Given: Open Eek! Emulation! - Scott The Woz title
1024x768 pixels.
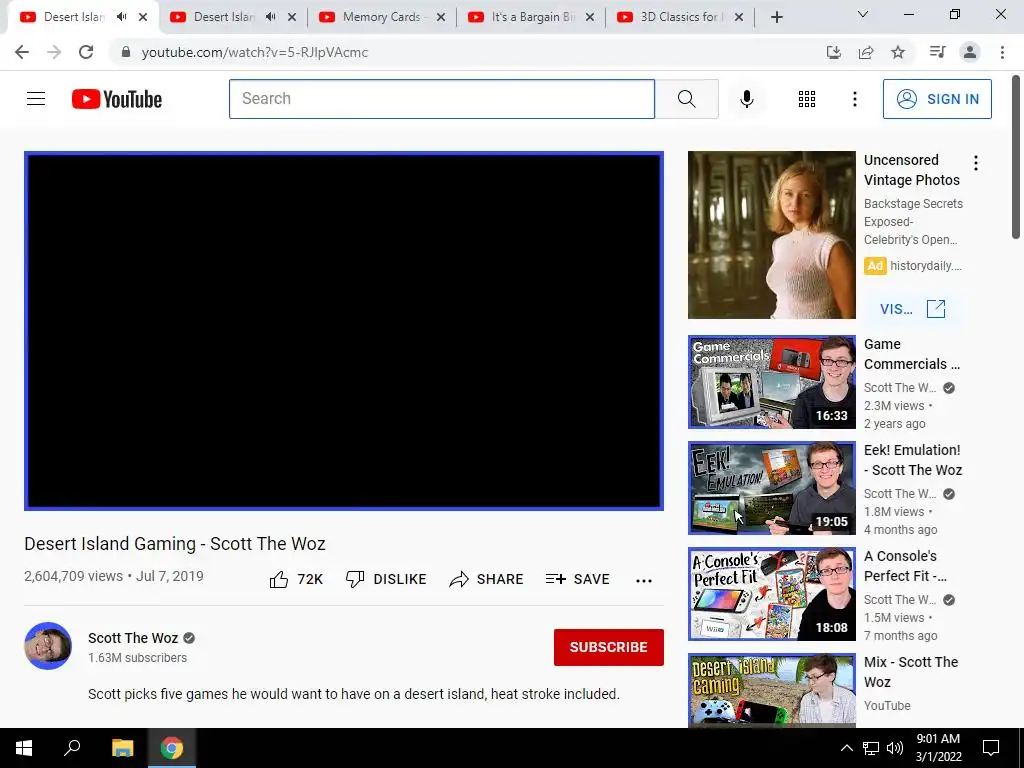Looking at the screenshot, I should click(x=913, y=460).
